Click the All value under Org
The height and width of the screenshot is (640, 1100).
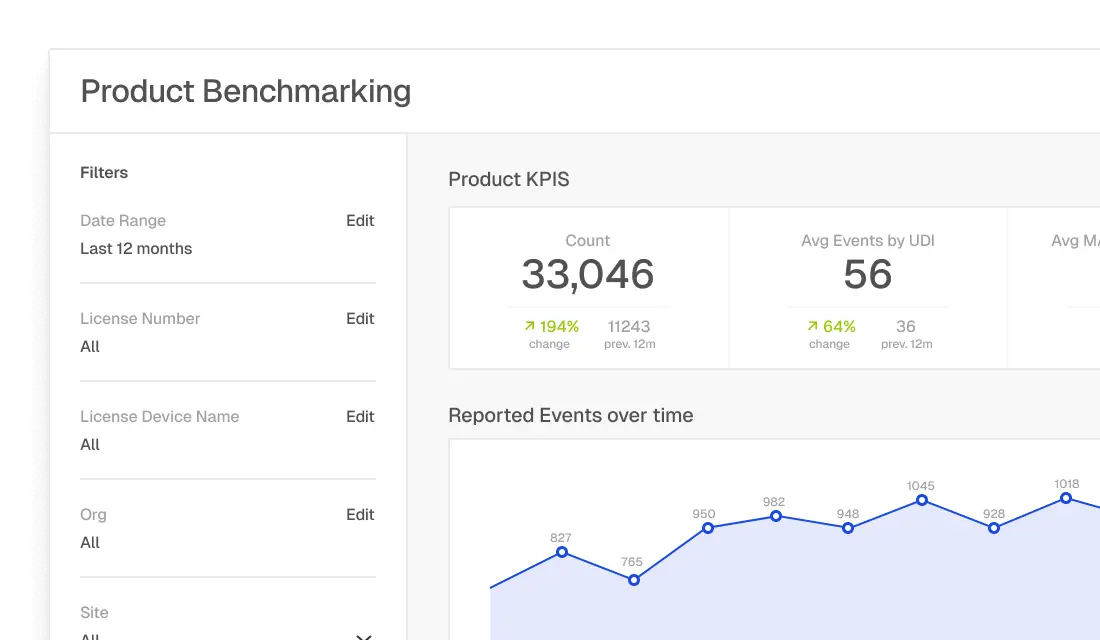(x=90, y=543)
